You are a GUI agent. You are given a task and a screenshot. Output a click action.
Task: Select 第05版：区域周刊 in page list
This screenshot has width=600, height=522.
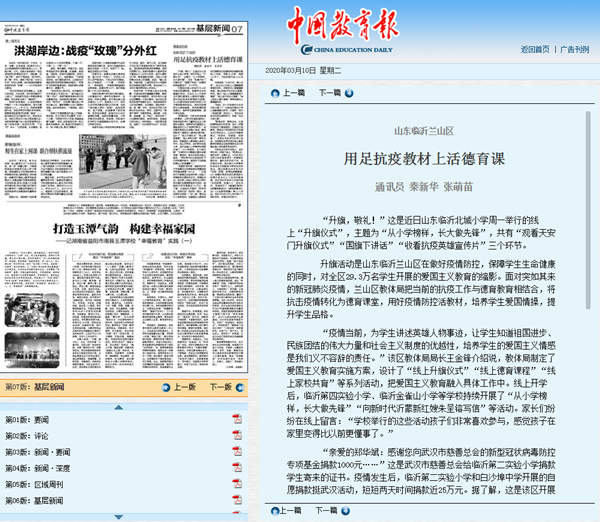click(x=34, y=484)
